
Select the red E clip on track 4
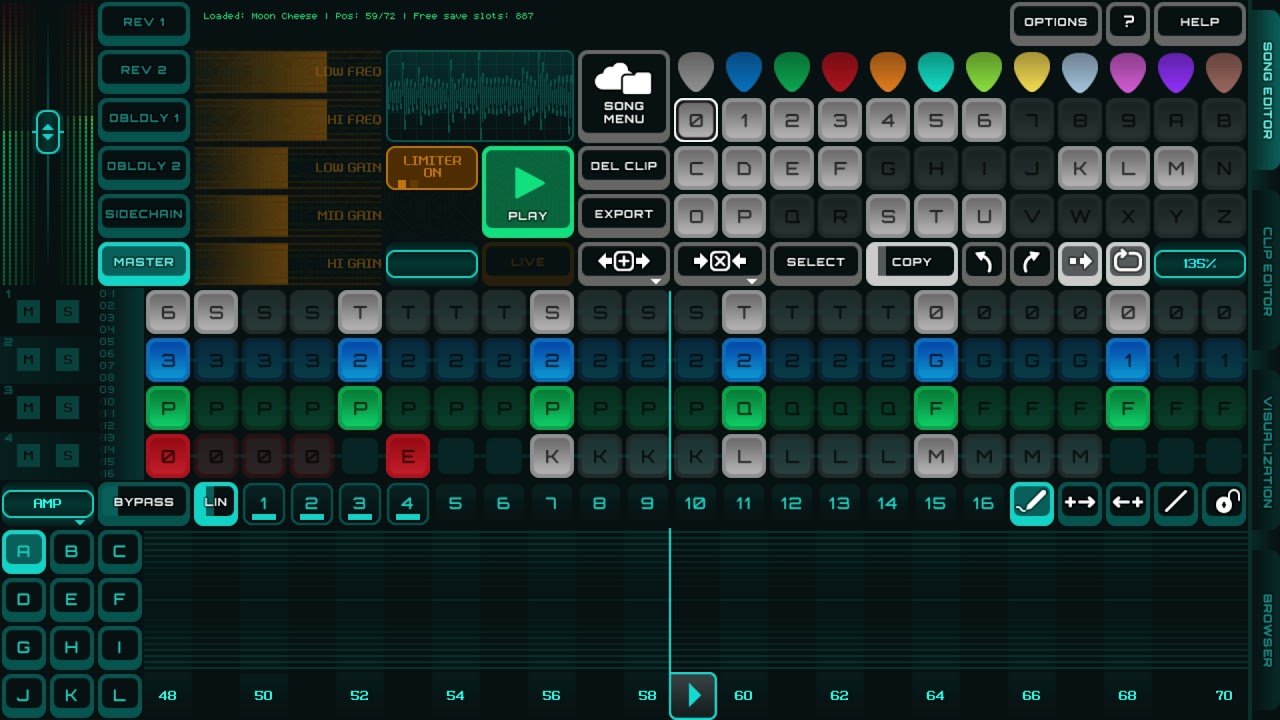408,456
